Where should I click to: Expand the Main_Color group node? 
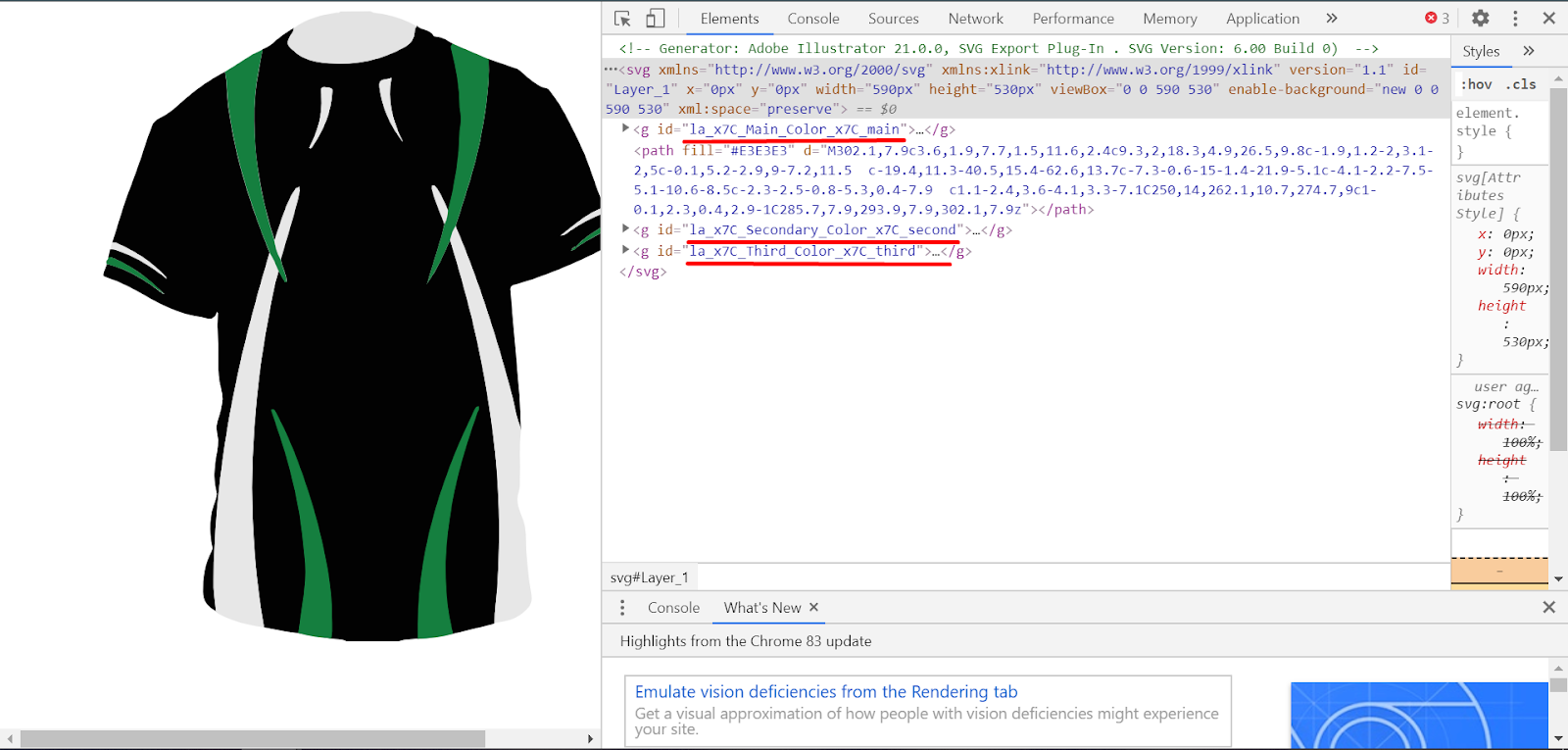click(x=625, y=128)
